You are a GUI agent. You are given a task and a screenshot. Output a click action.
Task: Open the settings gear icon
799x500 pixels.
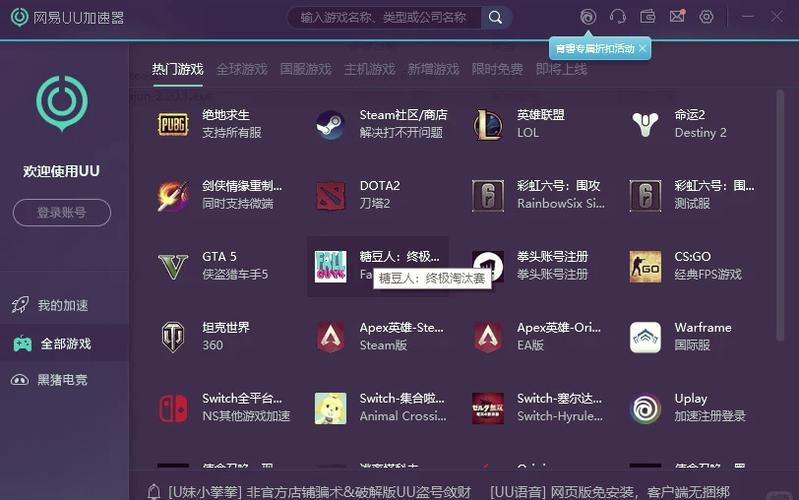coord(706,17)
